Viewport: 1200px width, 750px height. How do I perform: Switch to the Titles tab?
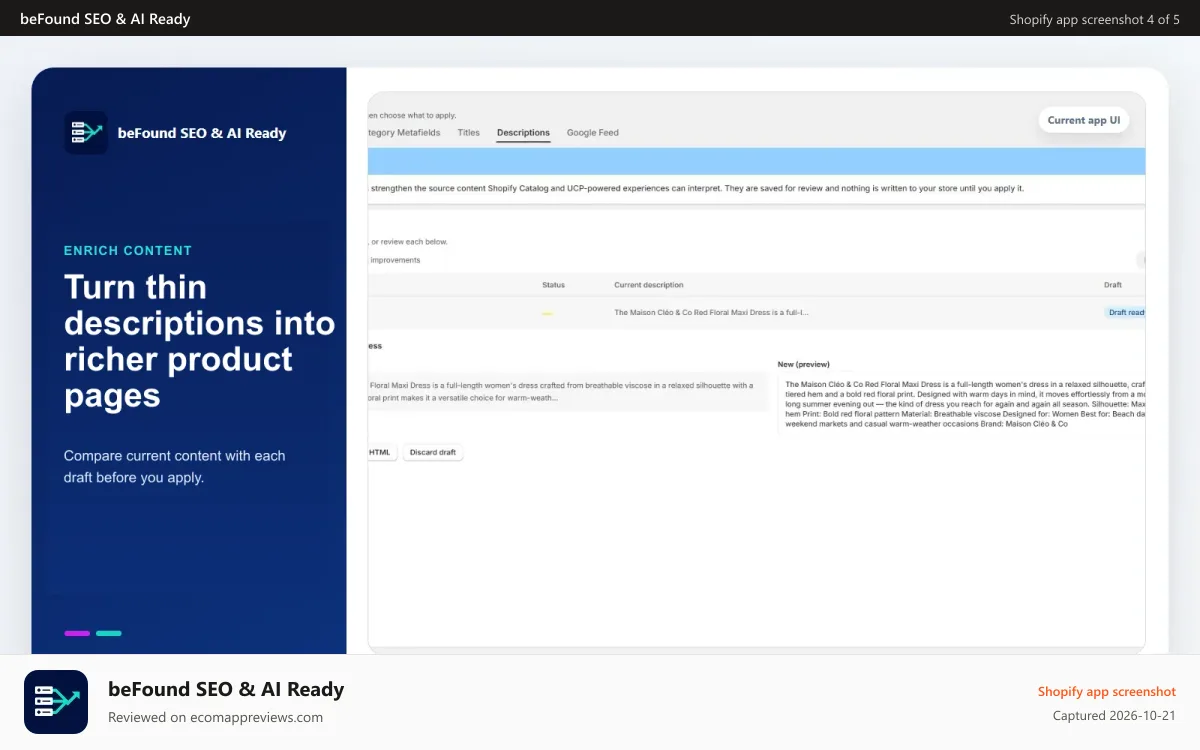tap(468, 132)
